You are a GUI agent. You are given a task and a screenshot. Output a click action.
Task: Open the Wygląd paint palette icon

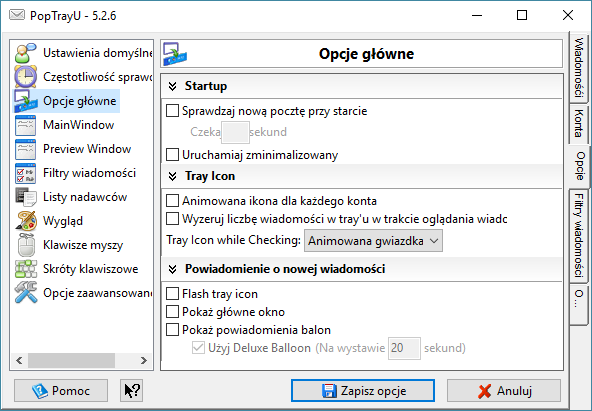point(26,221)
